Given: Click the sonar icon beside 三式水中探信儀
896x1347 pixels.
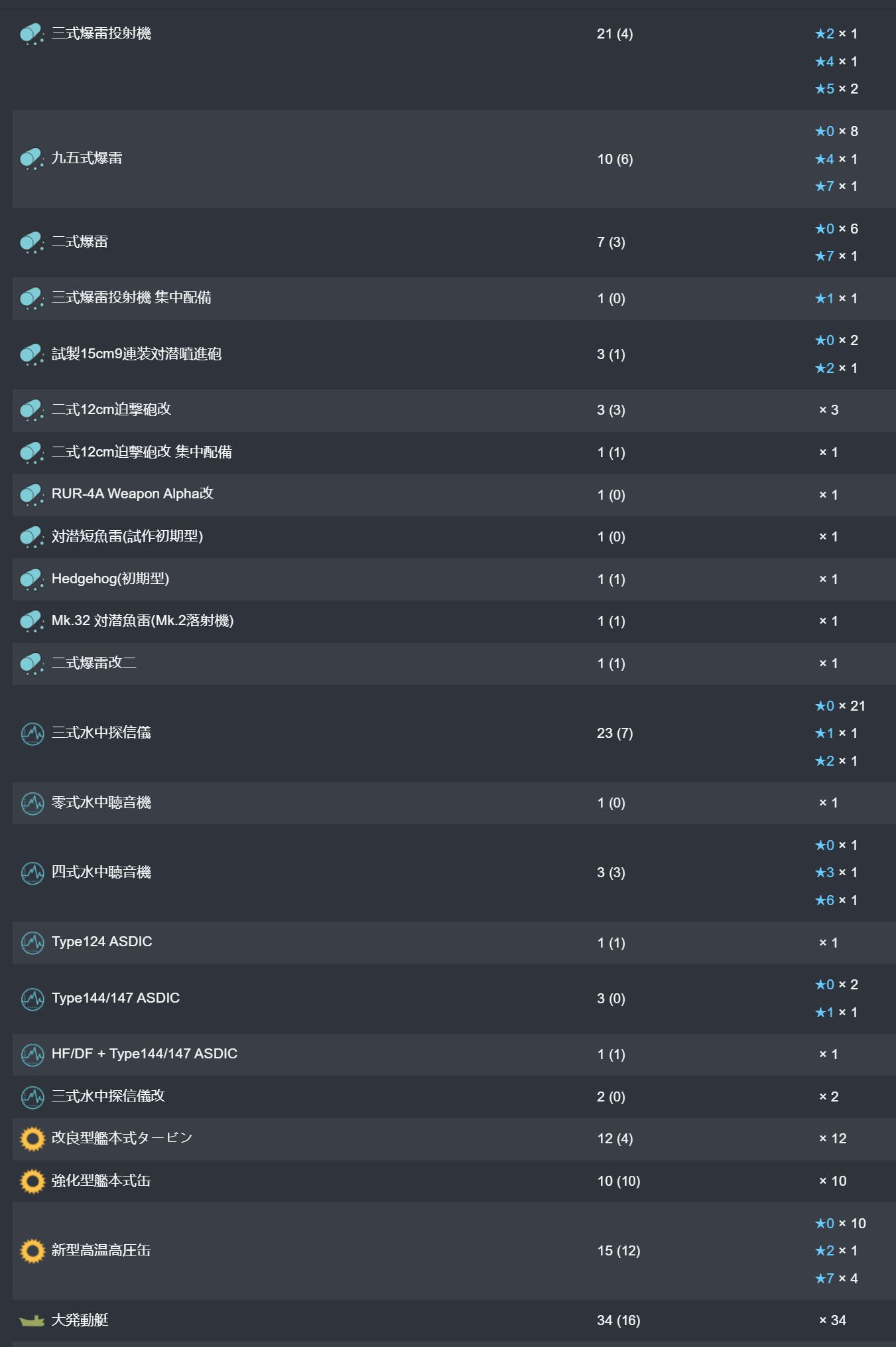Looking at the screenshot, I should click(32, 733).
